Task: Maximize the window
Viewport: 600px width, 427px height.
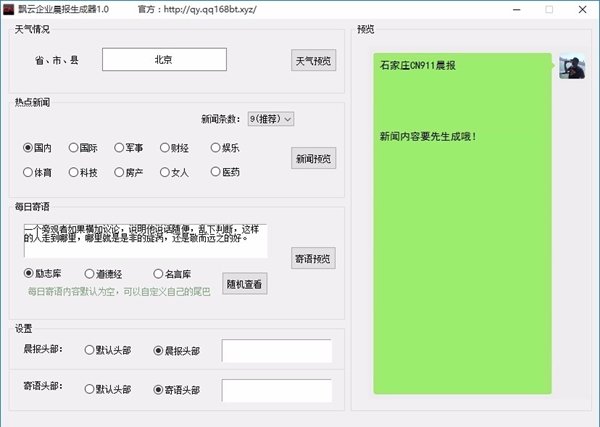Action: tap(549, 10)
